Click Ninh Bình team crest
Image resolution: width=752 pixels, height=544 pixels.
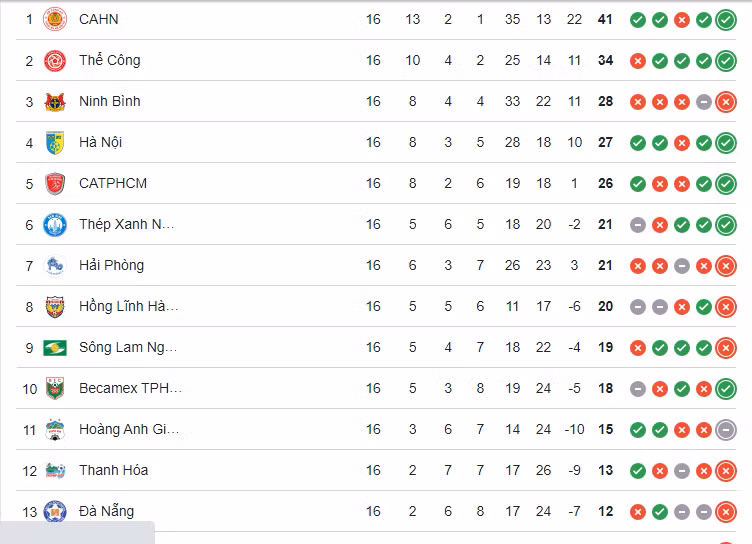point(55,102)
